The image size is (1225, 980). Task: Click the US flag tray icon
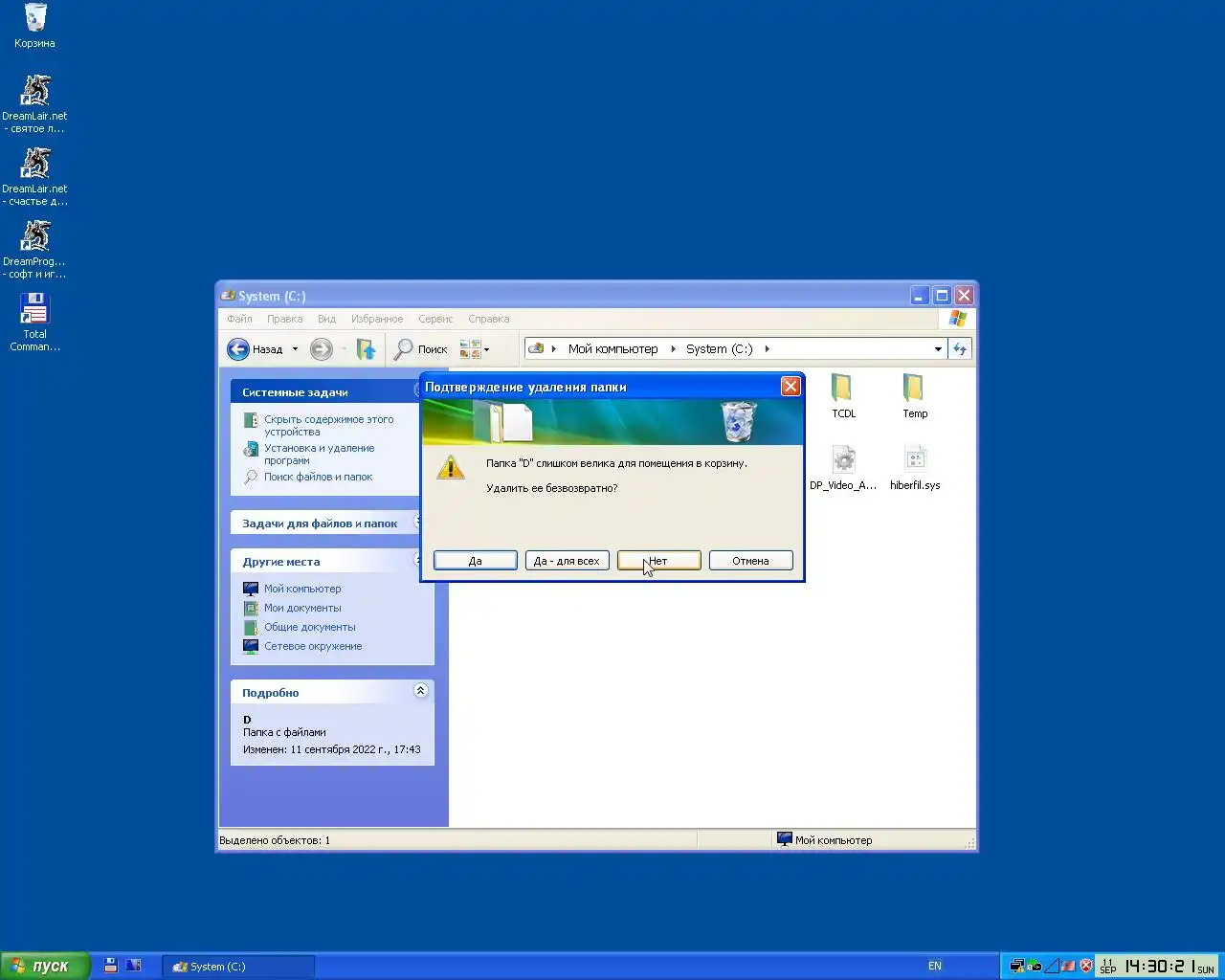click(x=1068, y=967)
